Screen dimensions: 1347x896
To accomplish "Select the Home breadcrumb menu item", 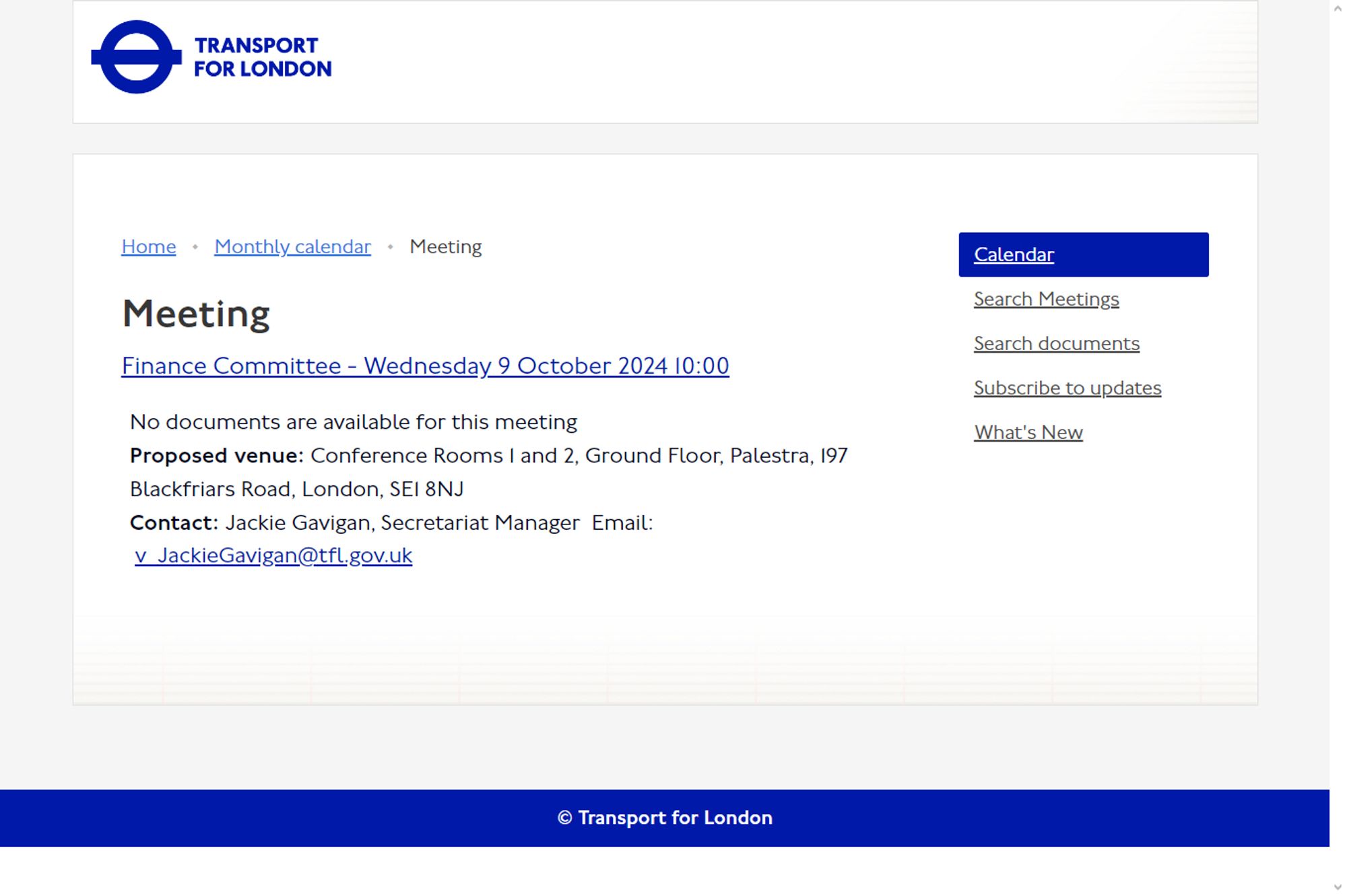I will coord(148,246).
